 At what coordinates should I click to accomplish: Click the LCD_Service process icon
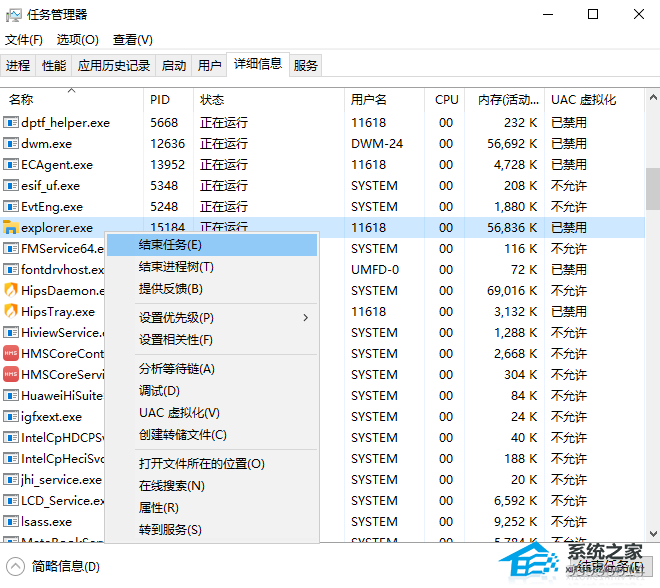pos(11,500)
